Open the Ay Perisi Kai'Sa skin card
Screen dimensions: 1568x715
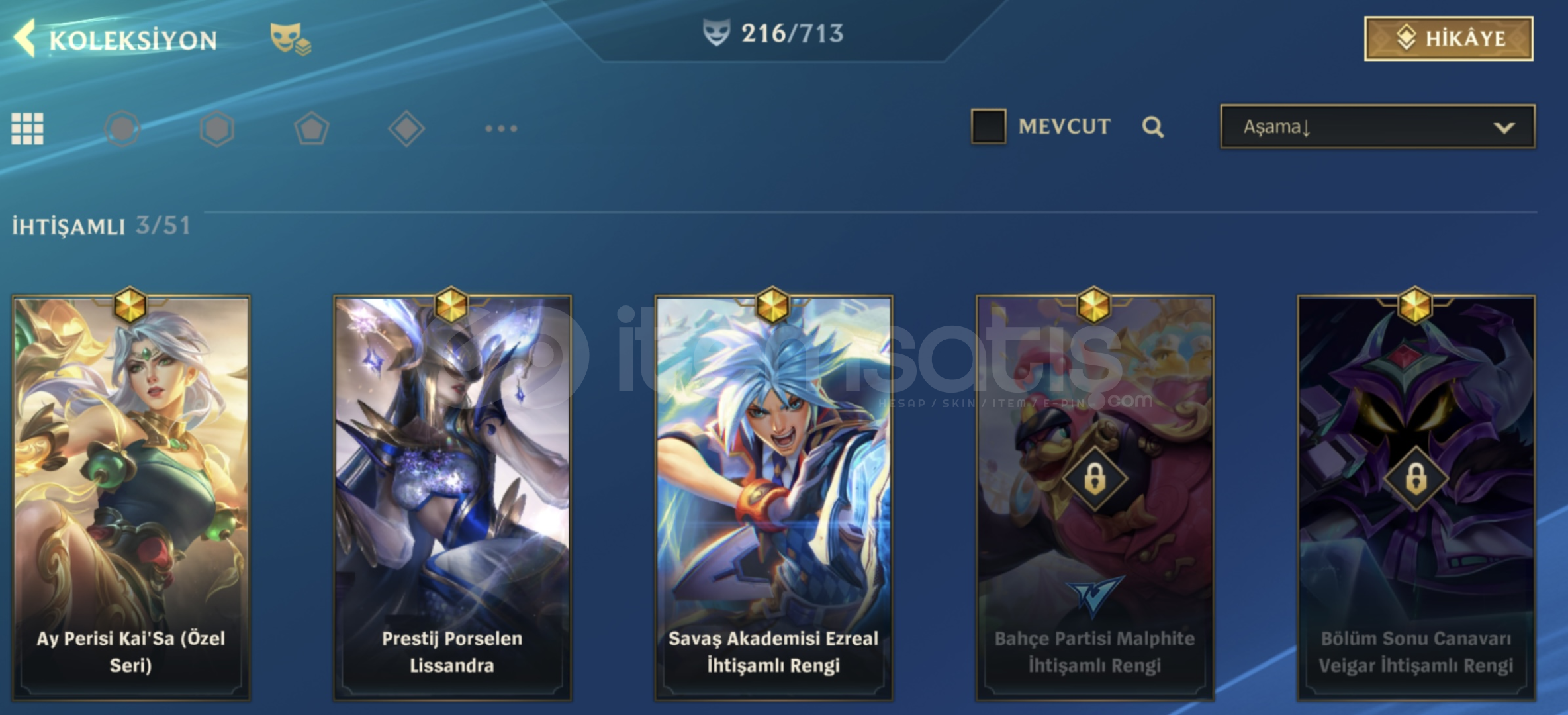click(131, 497)
